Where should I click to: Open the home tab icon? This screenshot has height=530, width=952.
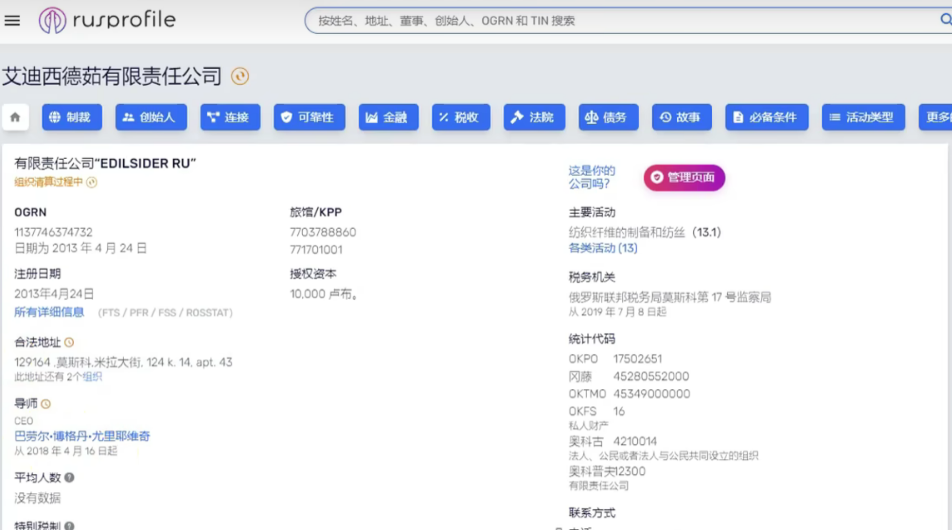point(15,117)
